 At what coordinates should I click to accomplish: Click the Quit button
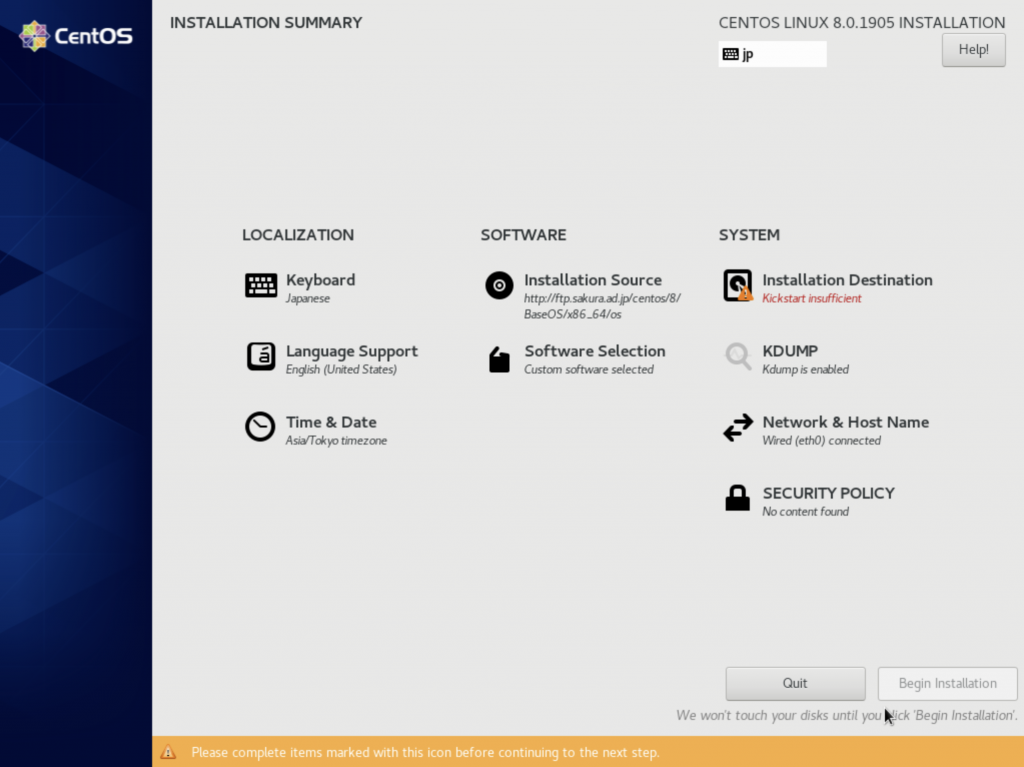coord(795,683)
